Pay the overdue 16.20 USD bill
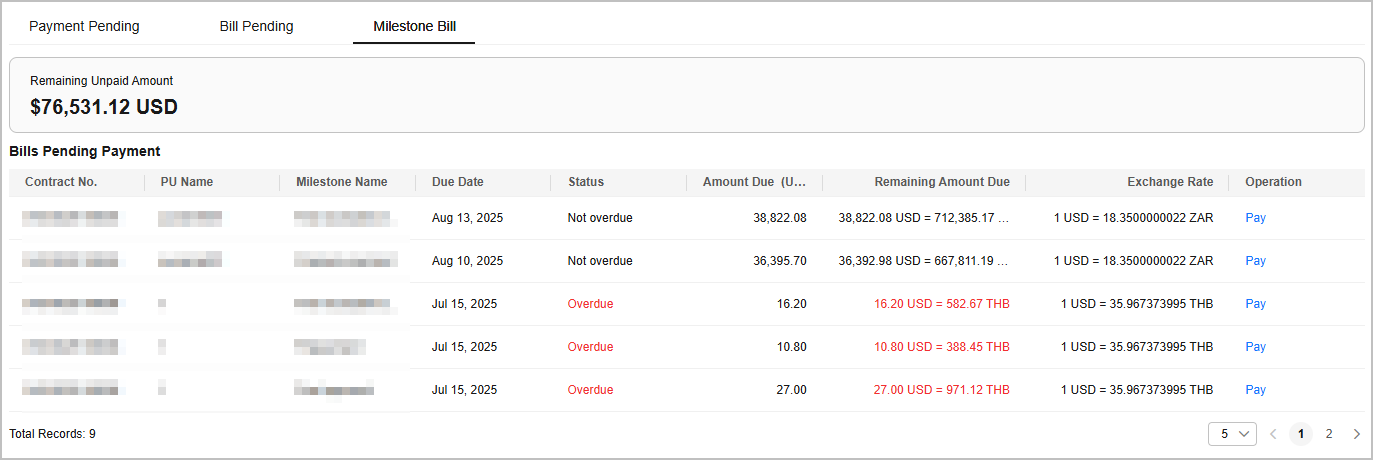The height and width of the screenshot is (460, 1373). coord(1255,304)
